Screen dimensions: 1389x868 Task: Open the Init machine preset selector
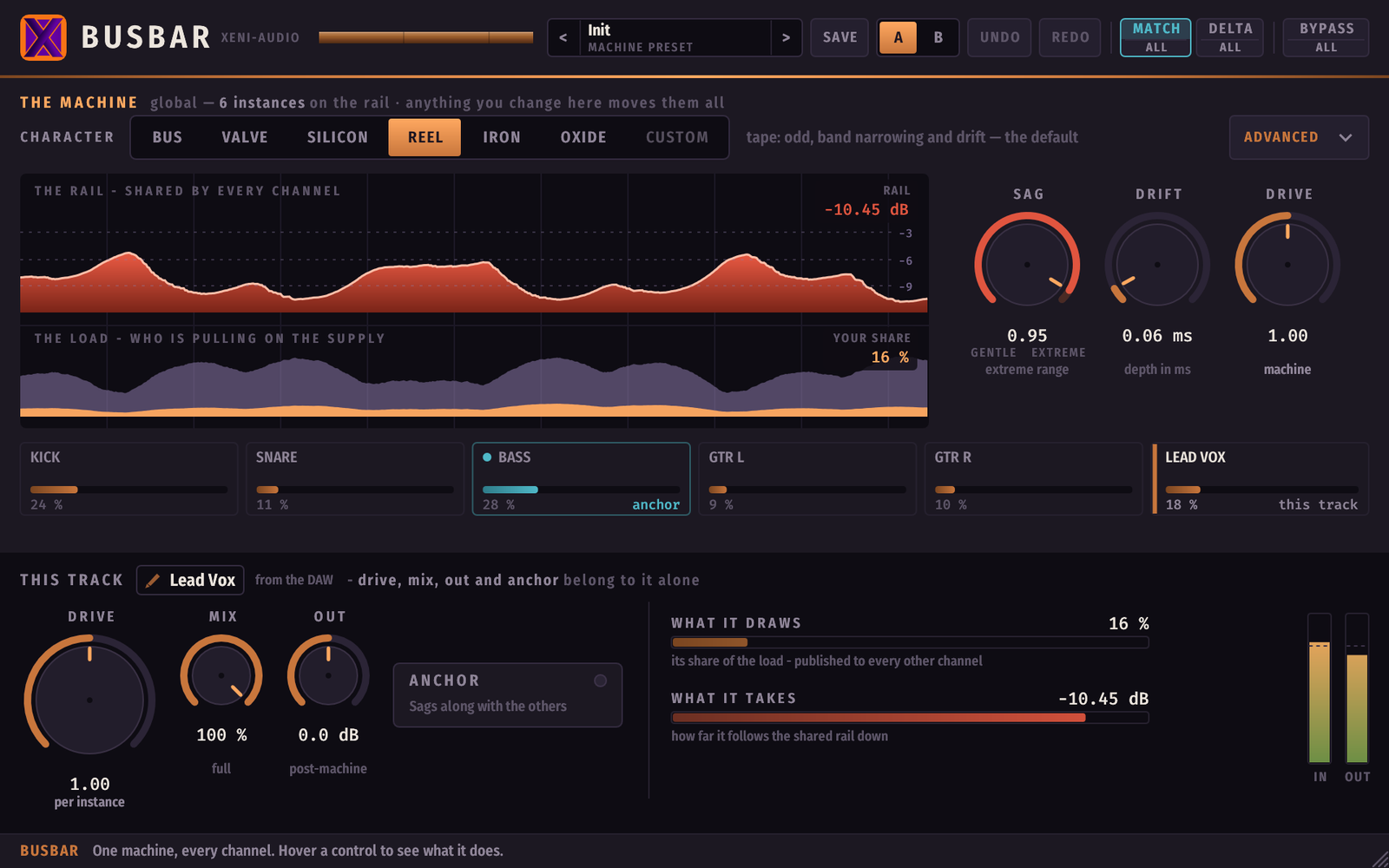coord(675,37)
